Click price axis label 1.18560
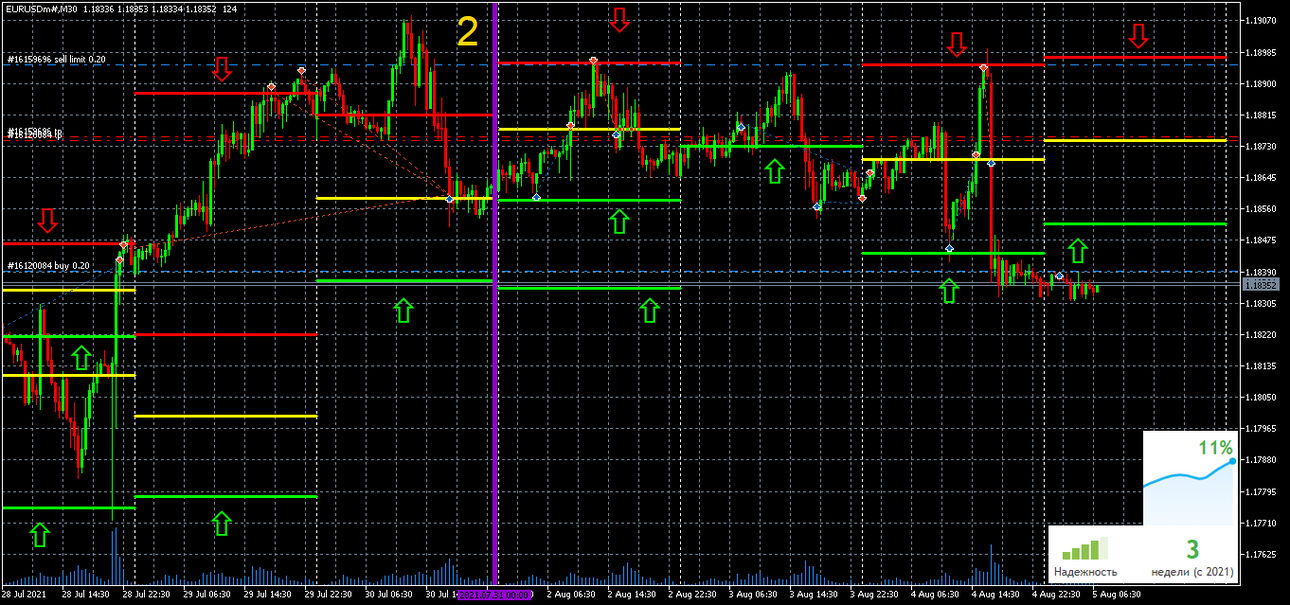1290x605 pixels. [x=1260, y=209]
